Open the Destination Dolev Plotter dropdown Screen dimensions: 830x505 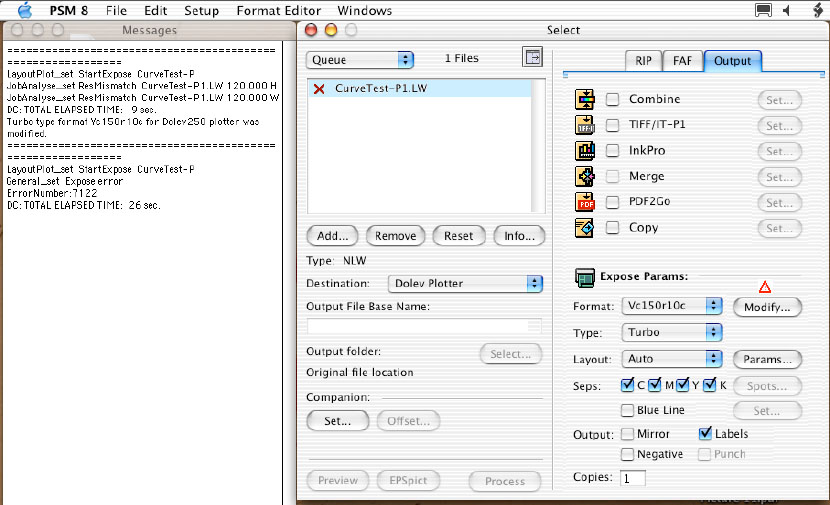pos(465,283)
